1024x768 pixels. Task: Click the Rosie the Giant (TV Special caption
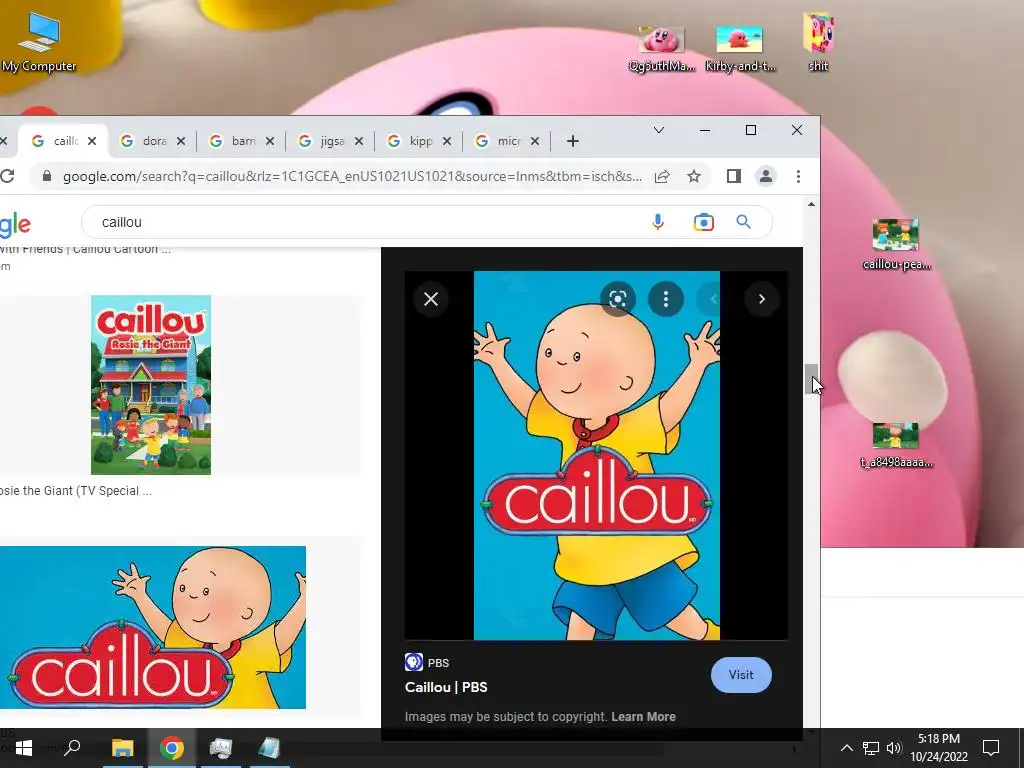coord(76,491)
